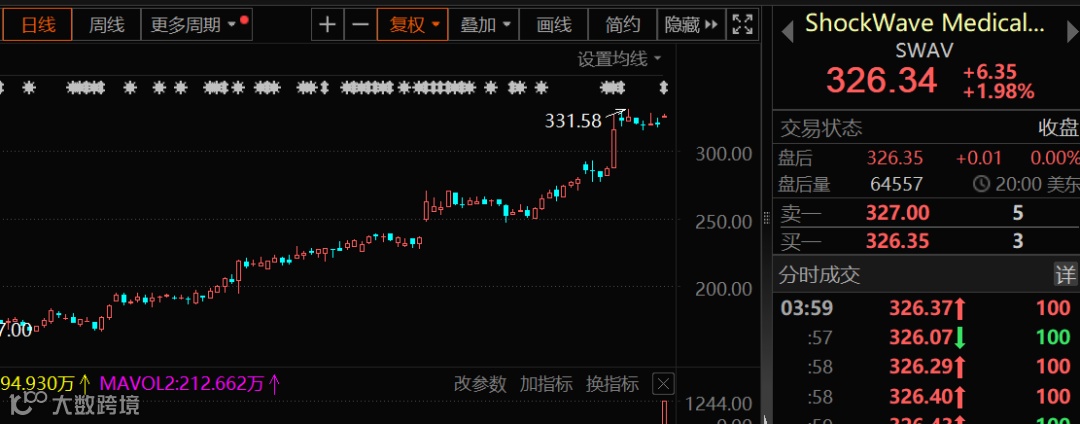This screenshot has width=1080, height=424.
Task: Zoom in chart with plus button
Action: point(327,25)
